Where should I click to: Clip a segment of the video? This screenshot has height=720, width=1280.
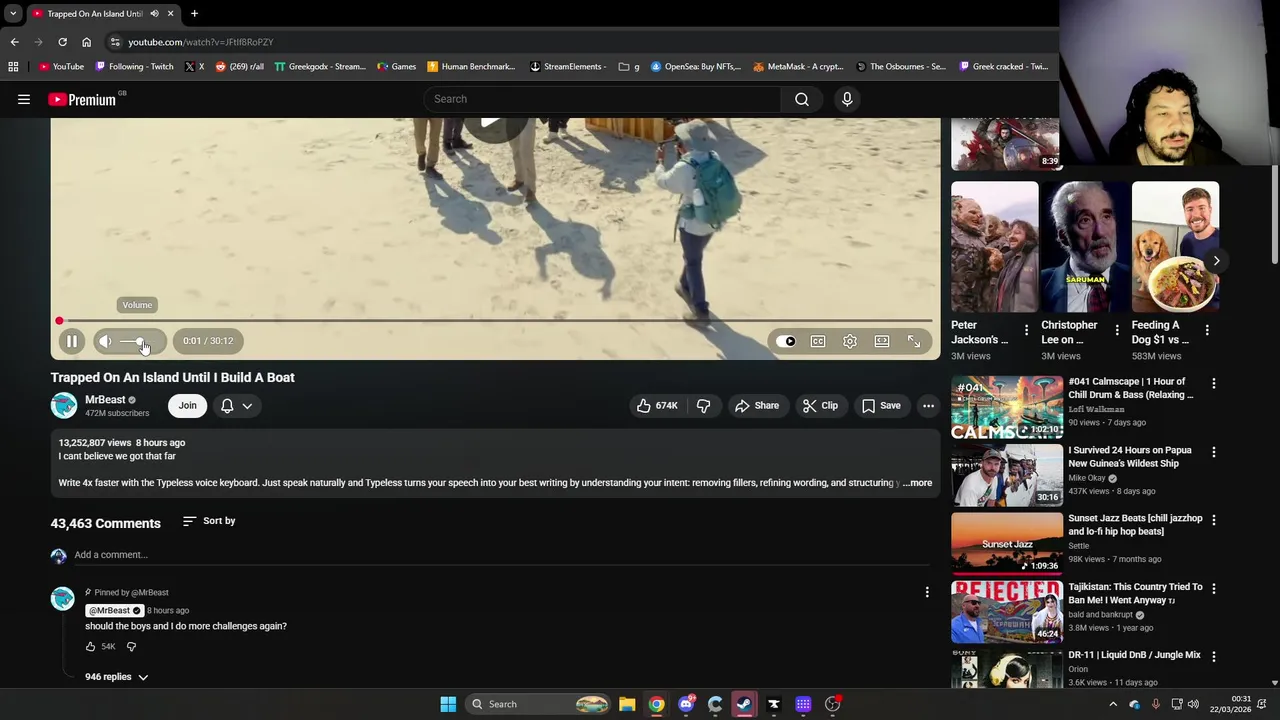pos(821,405)
